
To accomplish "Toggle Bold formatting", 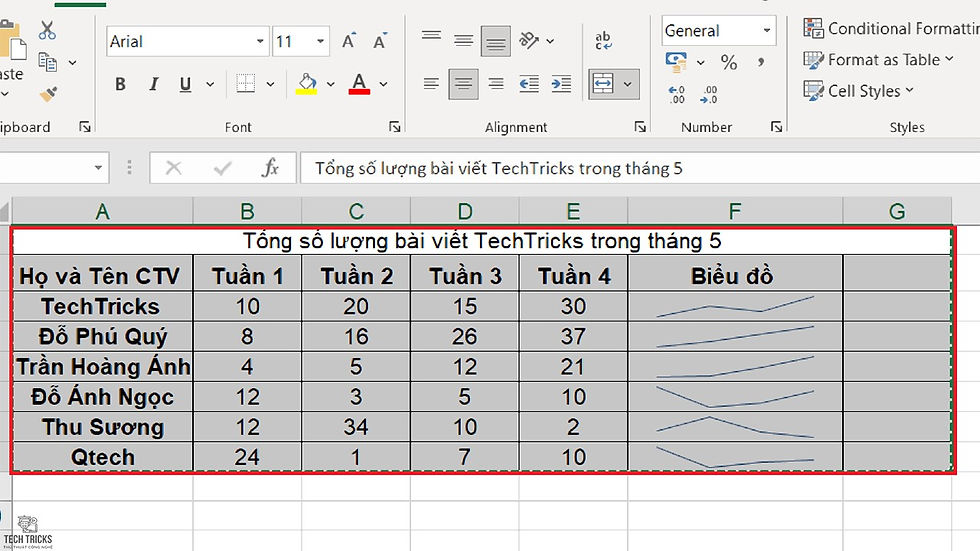I will pyautogui.click(x=121, y=84).
